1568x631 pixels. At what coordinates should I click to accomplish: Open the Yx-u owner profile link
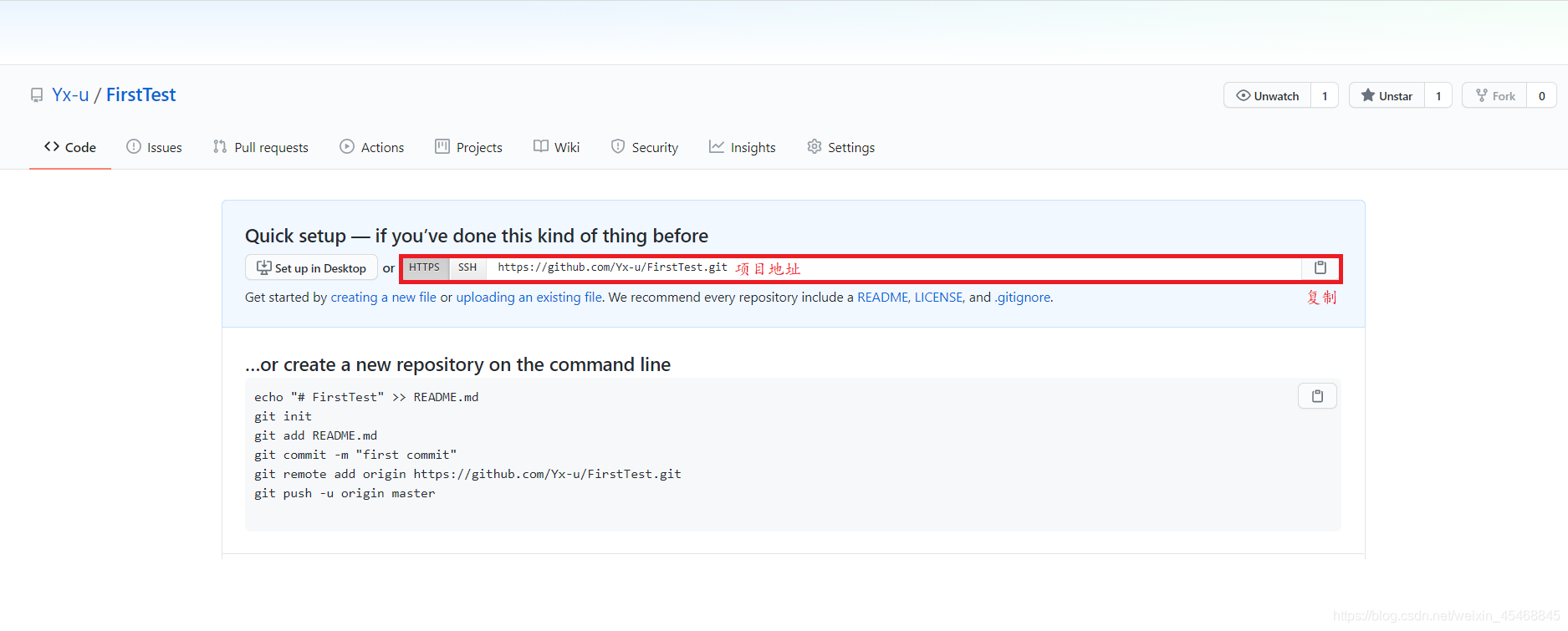point(70,94)
